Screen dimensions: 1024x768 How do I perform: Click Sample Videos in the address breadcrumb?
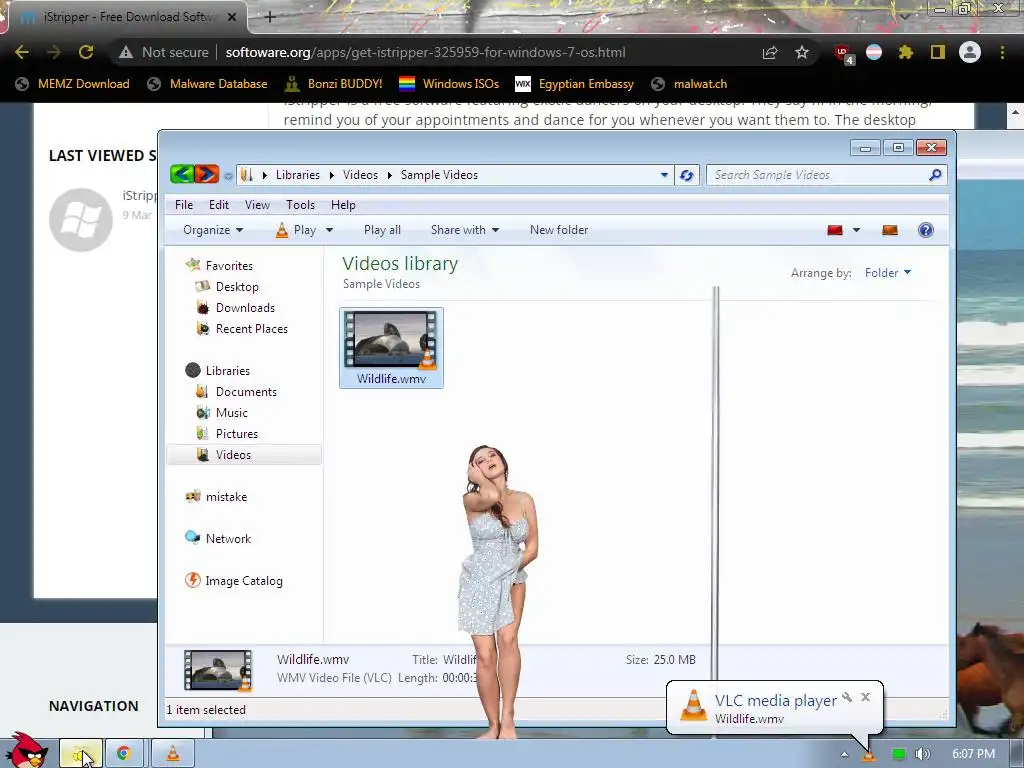pos(439,175)
